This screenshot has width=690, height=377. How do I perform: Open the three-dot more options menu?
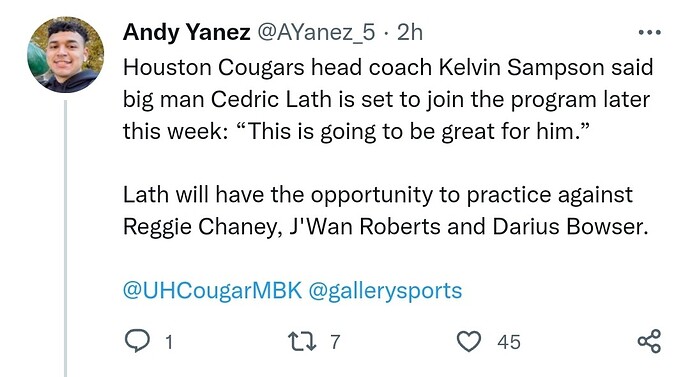[650, 32]
